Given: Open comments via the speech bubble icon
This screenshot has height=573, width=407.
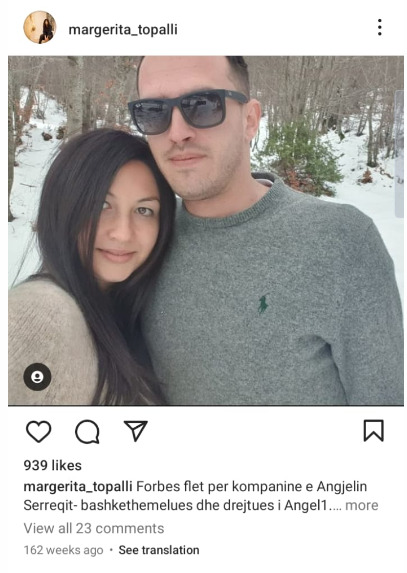Looking at the screenshot, I should pyautogui.click(x=87, y=432).
